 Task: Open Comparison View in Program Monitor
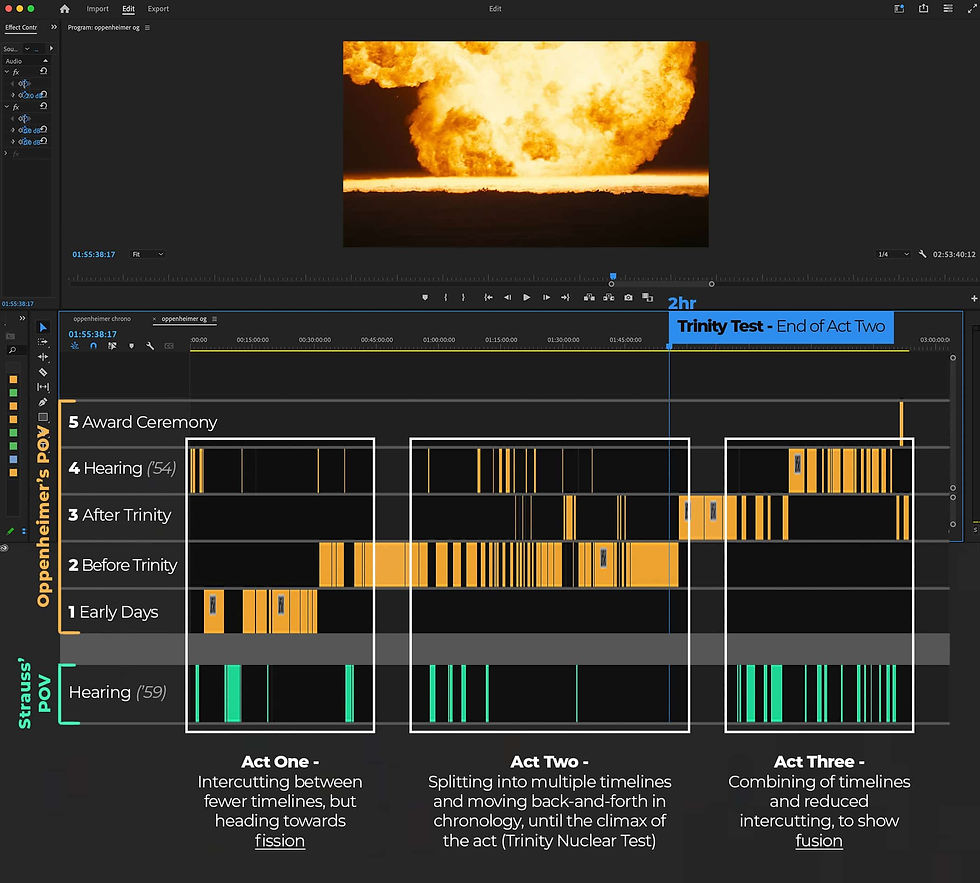(648, 297)
